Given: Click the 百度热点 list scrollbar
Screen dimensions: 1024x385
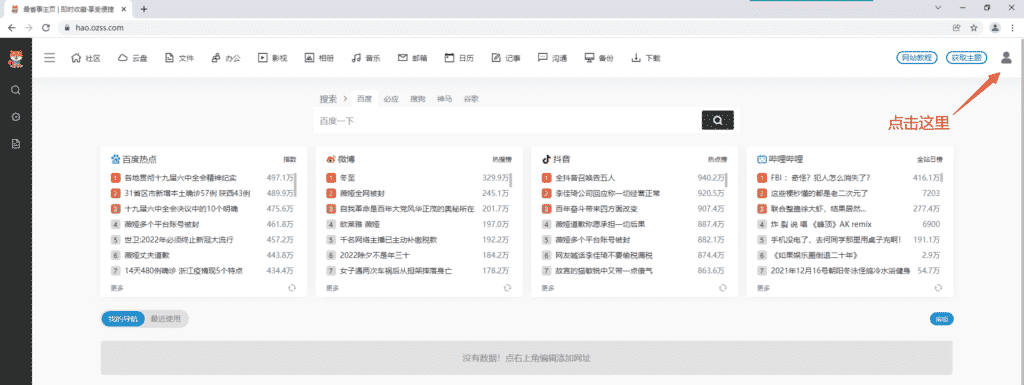Looking at the screenshot, I should (x=295, y=184).
